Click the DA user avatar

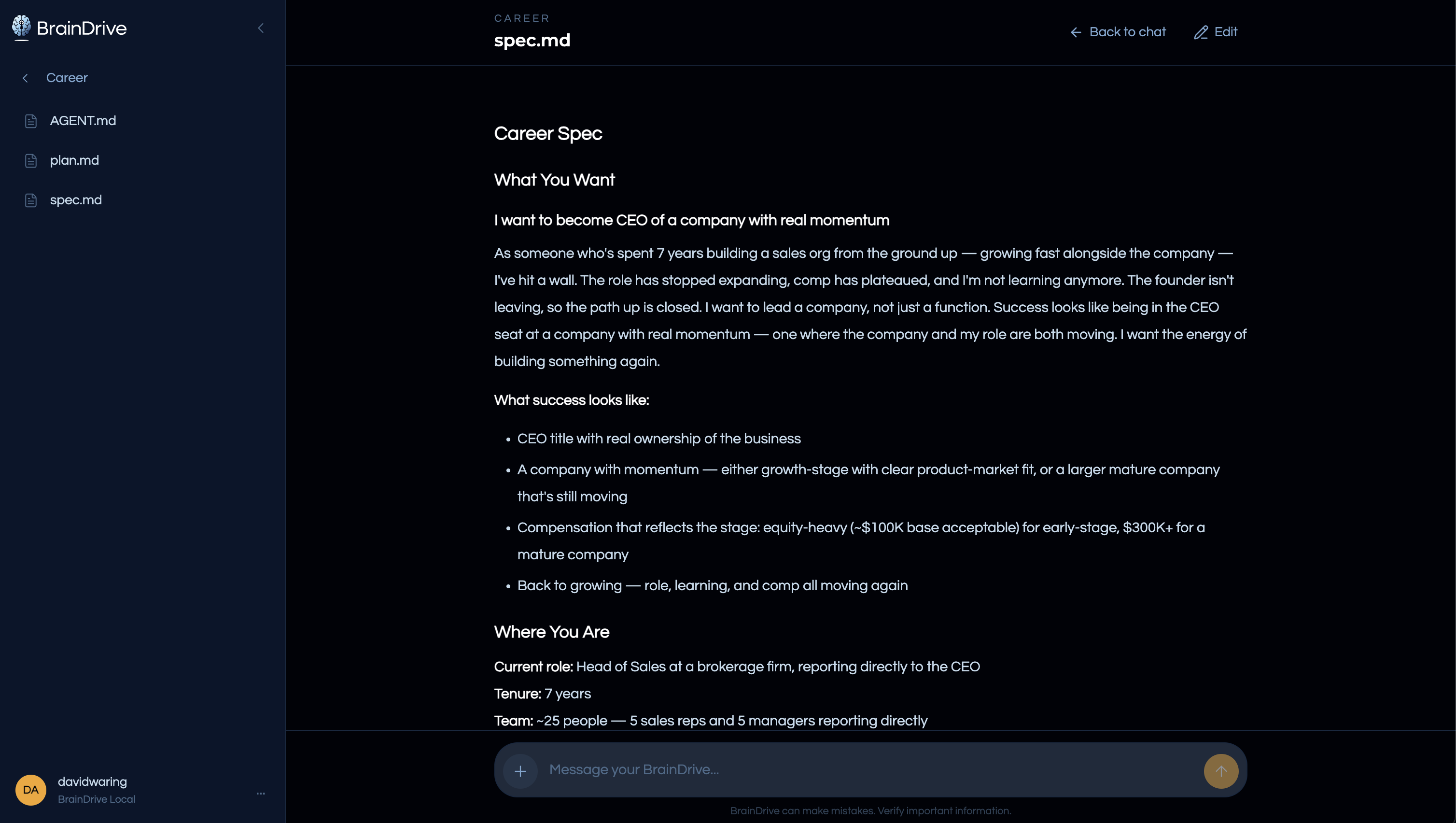pos(30,790)
